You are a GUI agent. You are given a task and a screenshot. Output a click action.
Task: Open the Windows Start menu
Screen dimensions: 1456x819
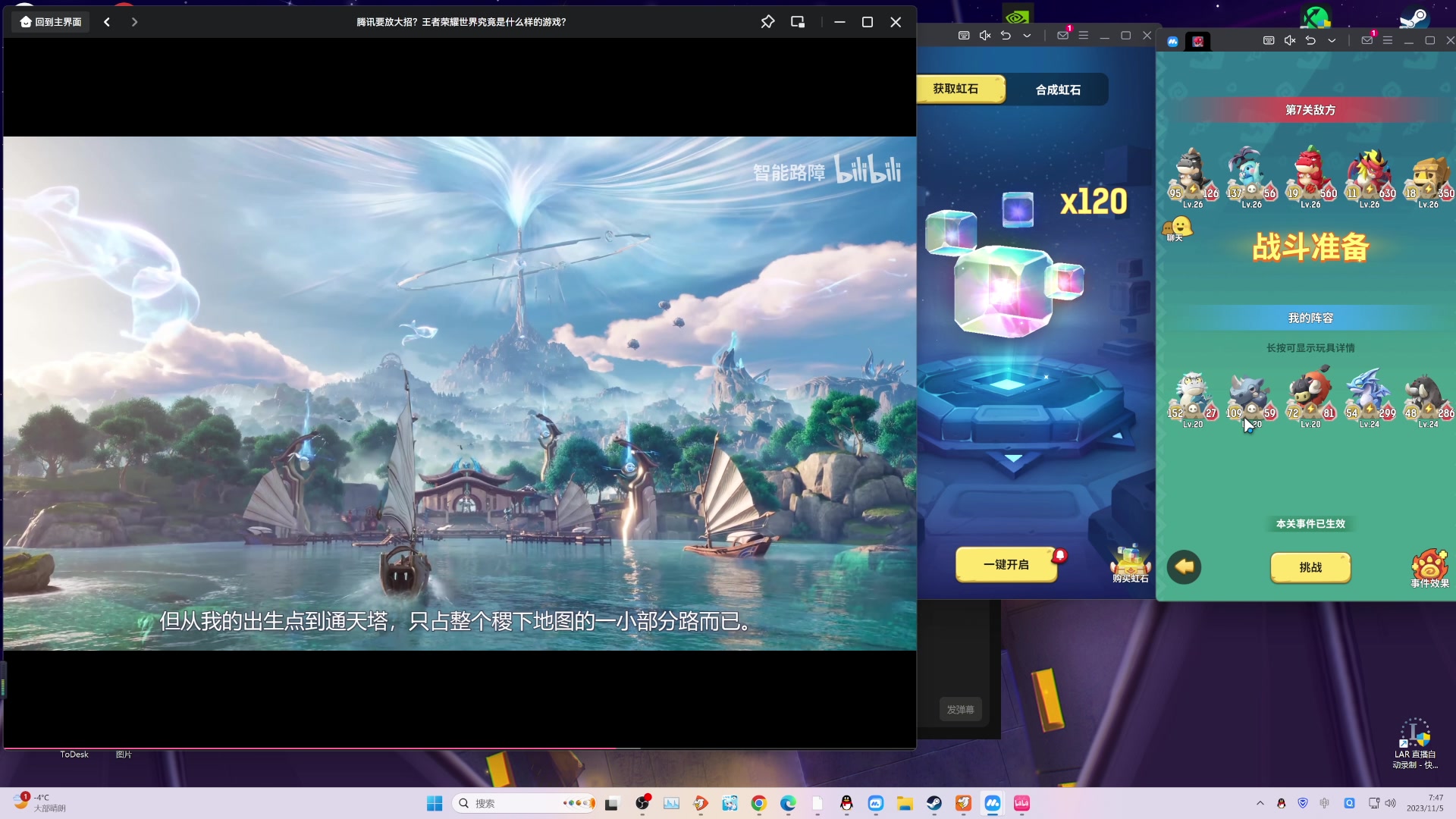point(435,803)
